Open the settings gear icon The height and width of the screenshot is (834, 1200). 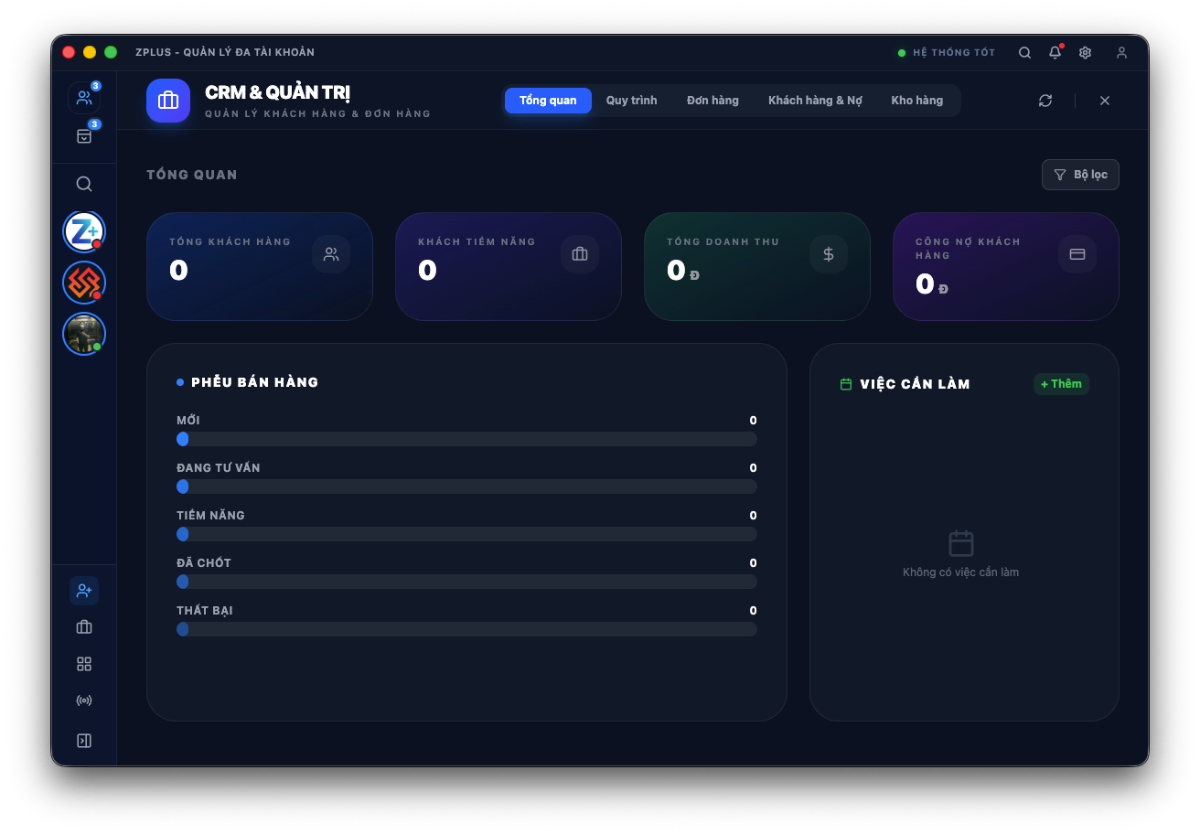(x=1085, y=53)
